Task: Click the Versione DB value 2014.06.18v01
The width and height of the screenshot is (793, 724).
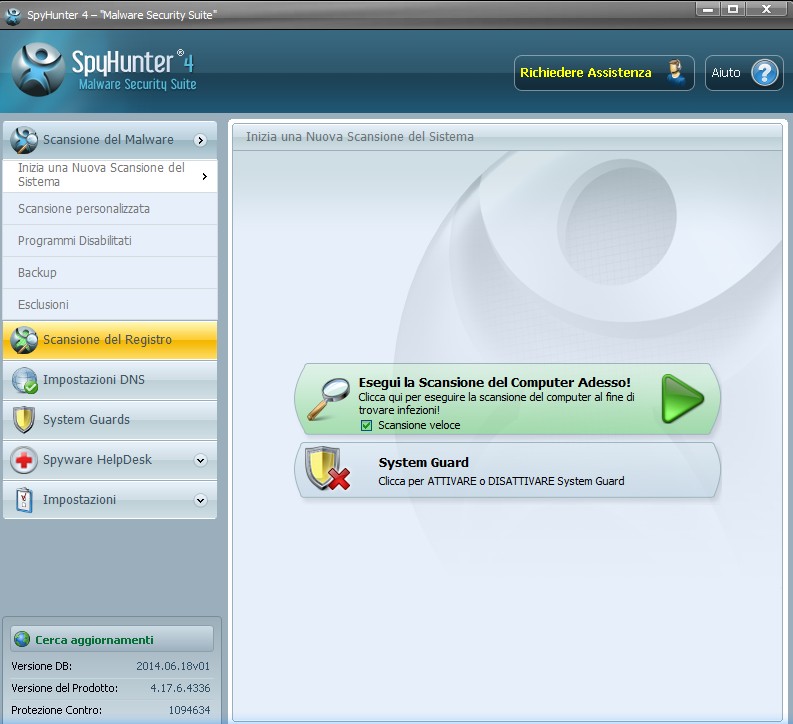Action: [172, 666]
